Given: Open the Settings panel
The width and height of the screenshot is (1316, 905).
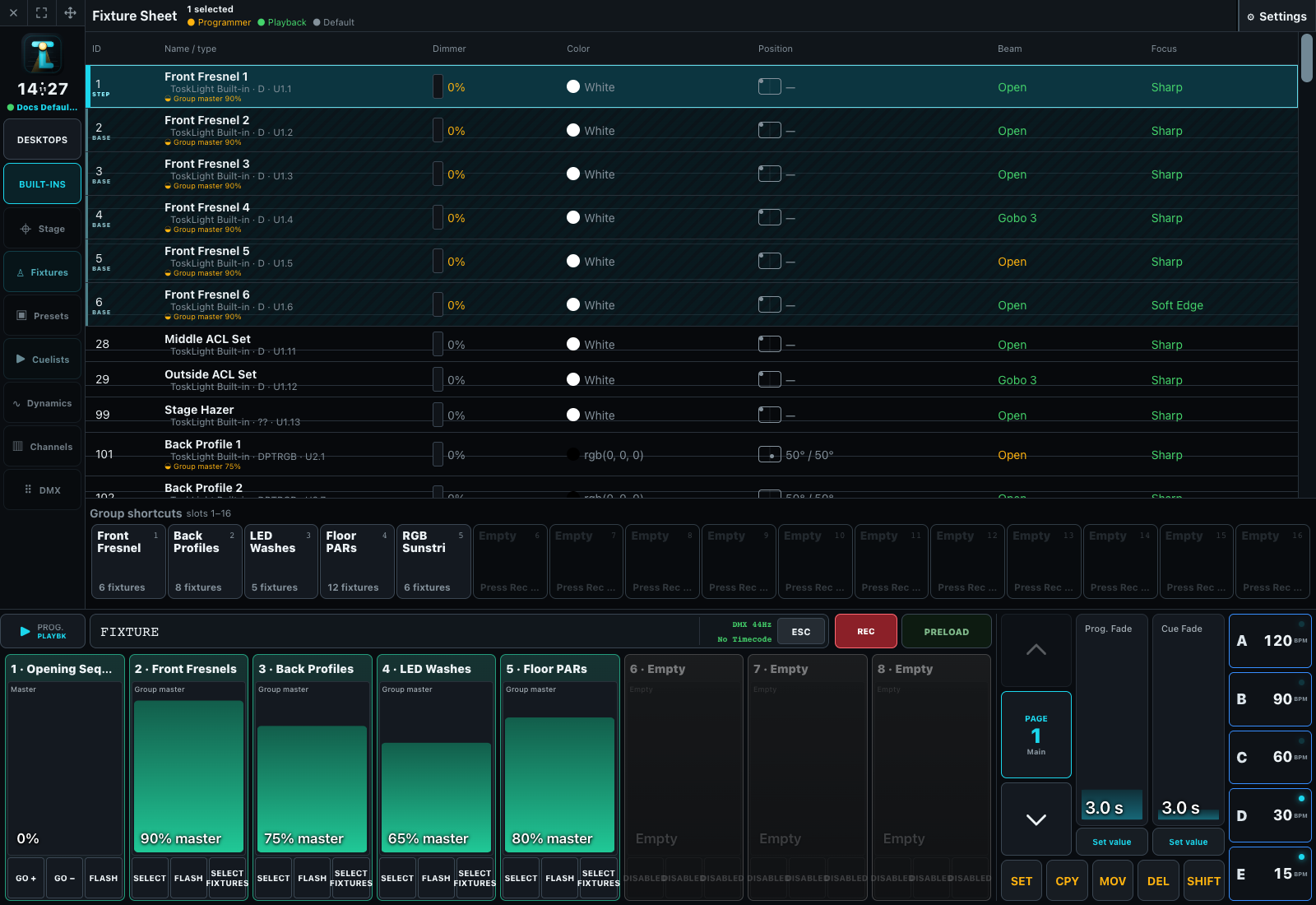Looking at the screenshot, I should pos(1277,16).
